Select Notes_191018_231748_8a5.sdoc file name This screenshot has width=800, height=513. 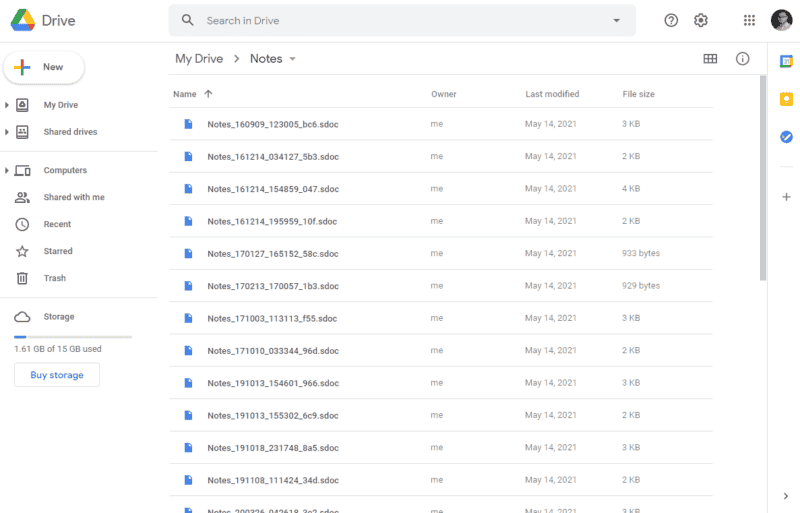pos(273,448)
